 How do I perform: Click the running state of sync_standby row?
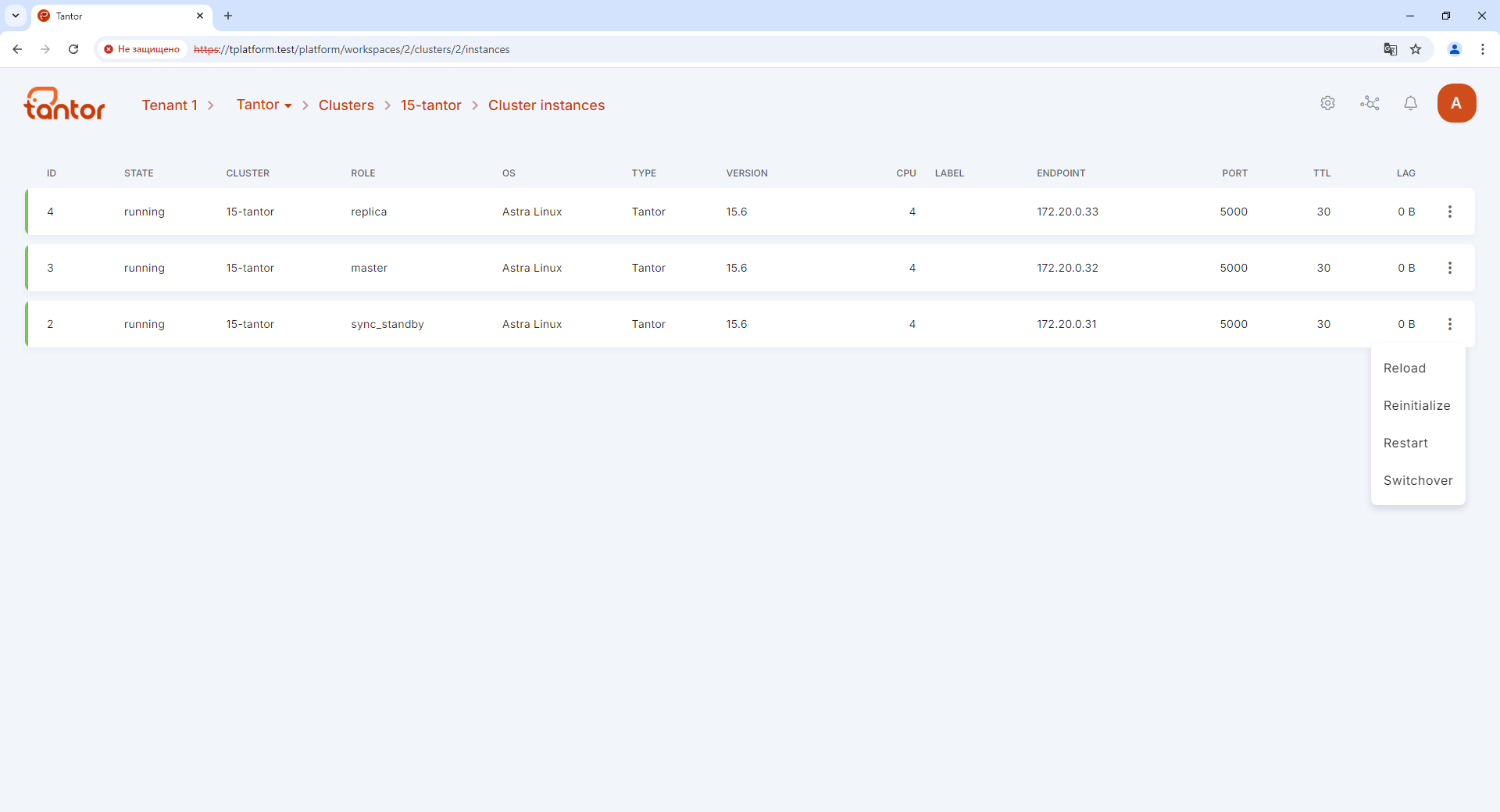[145, 324]
